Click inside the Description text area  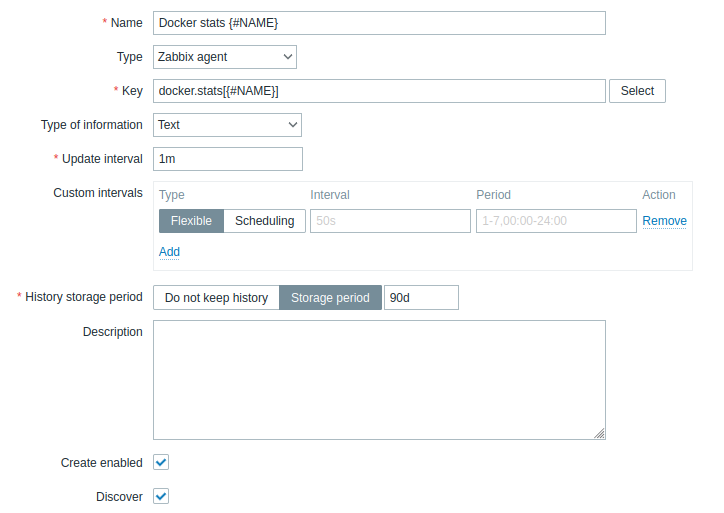(379, 379)
